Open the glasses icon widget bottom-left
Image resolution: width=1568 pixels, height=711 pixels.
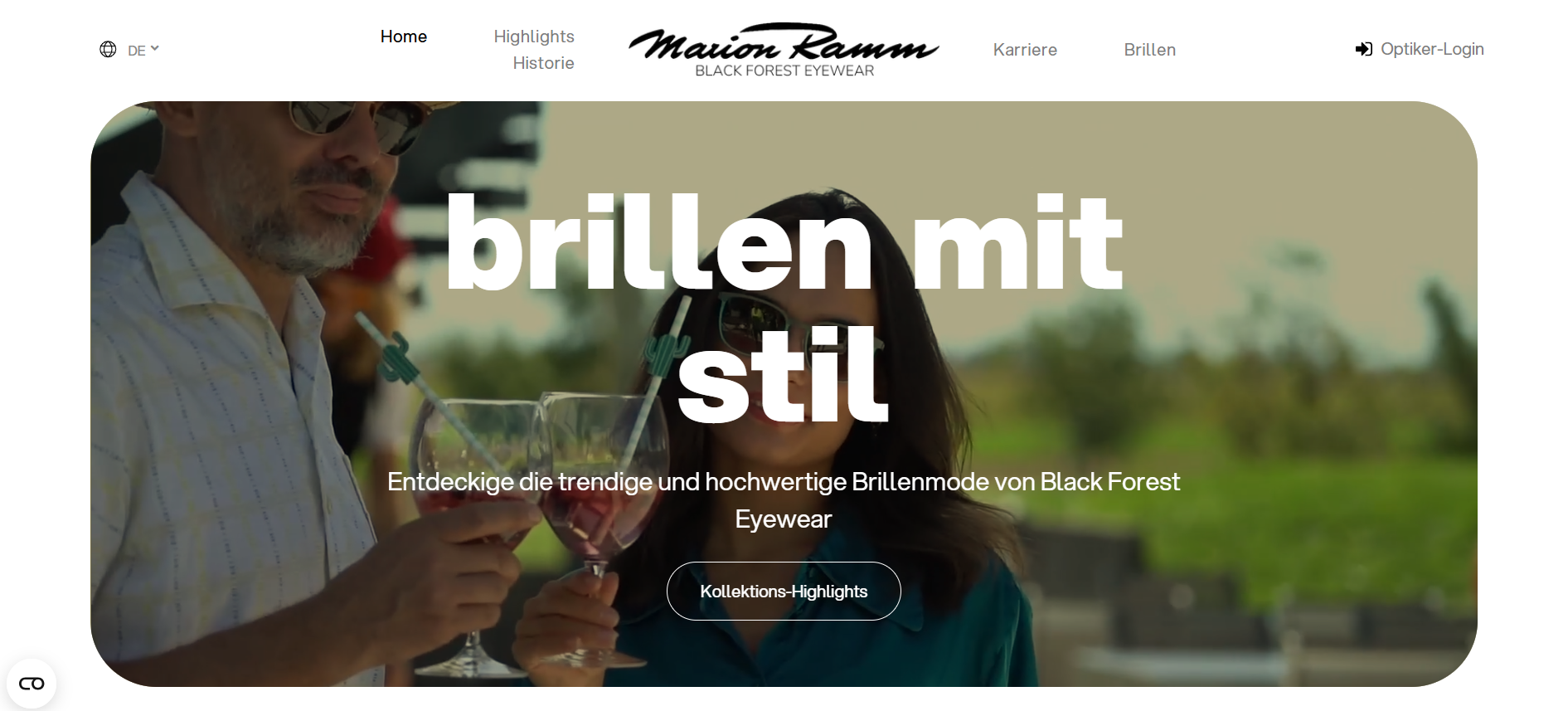pos(32,684)
